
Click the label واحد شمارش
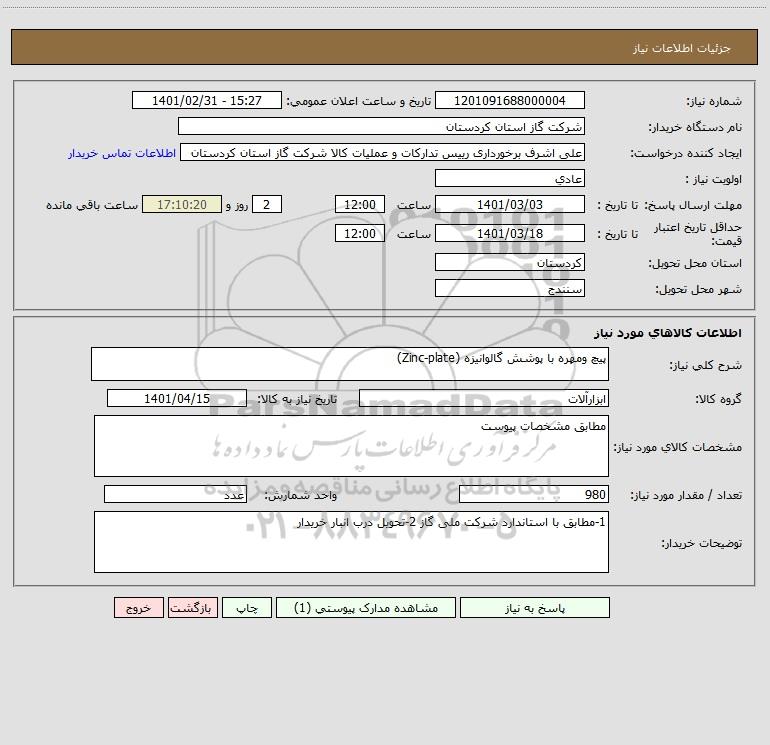pos(301,495)
